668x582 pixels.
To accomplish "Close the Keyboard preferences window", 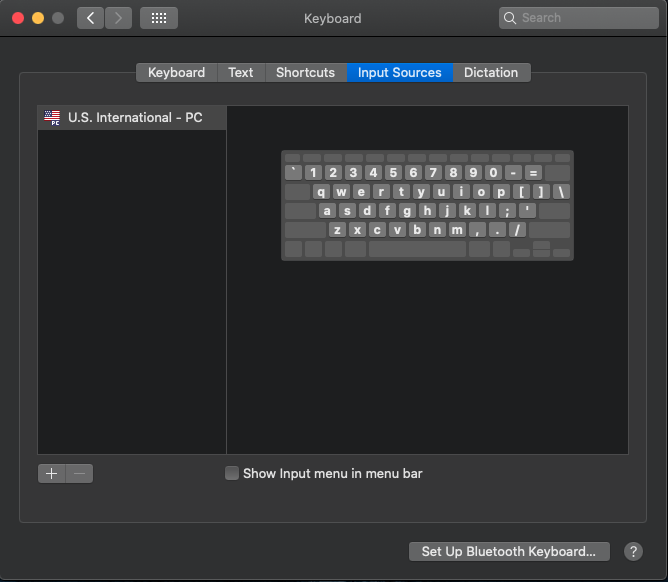I will [x=18, y=18].
